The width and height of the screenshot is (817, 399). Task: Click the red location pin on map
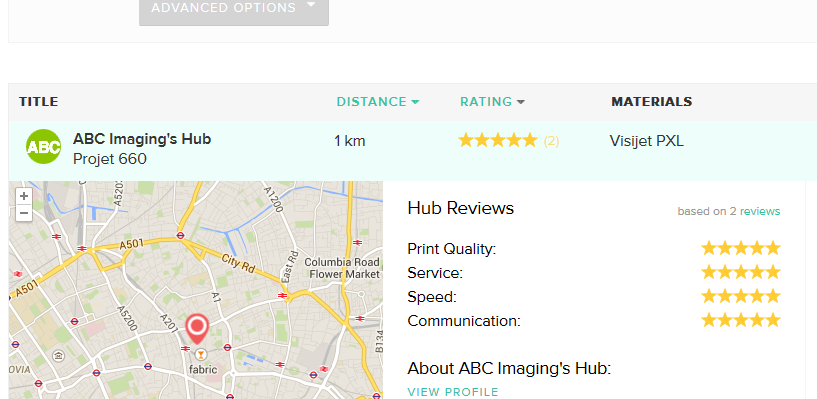197,328
